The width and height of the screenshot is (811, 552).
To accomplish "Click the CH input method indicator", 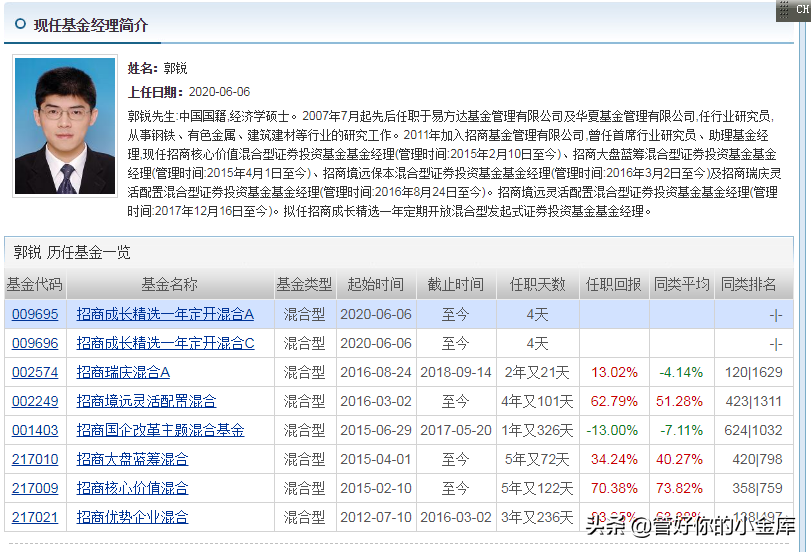I will 794,10.
